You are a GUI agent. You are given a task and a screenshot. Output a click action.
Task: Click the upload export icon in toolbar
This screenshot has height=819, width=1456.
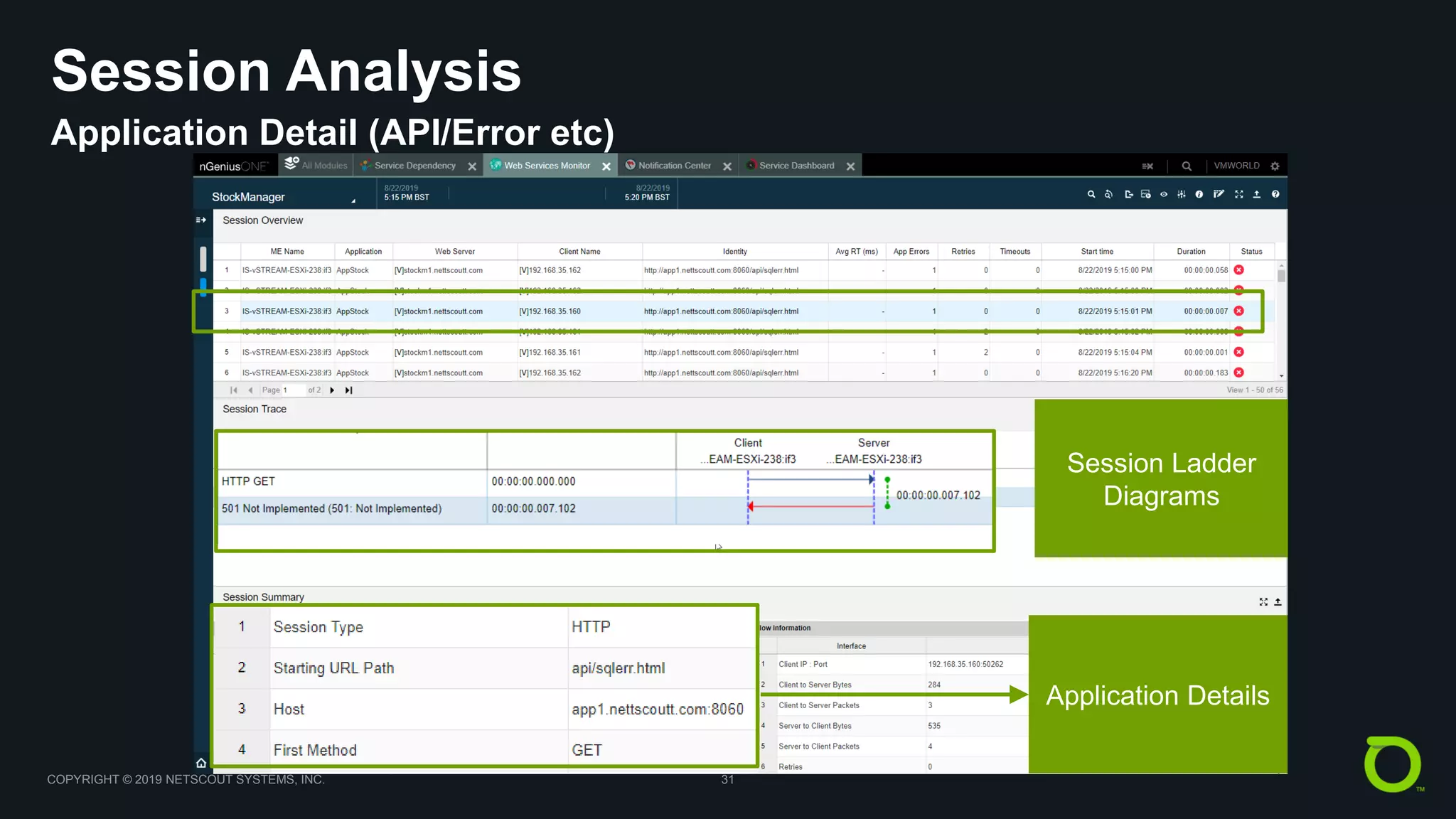point(1257,194)
